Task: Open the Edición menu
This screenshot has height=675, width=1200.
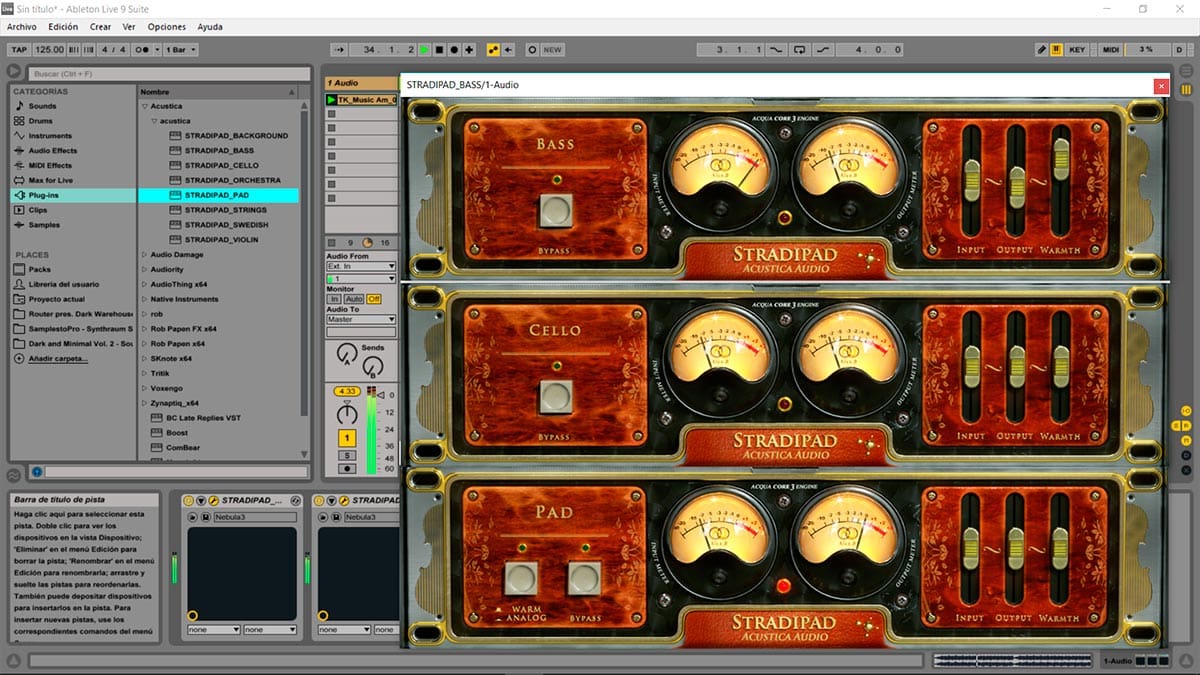Action: click(x=63, y=27)
